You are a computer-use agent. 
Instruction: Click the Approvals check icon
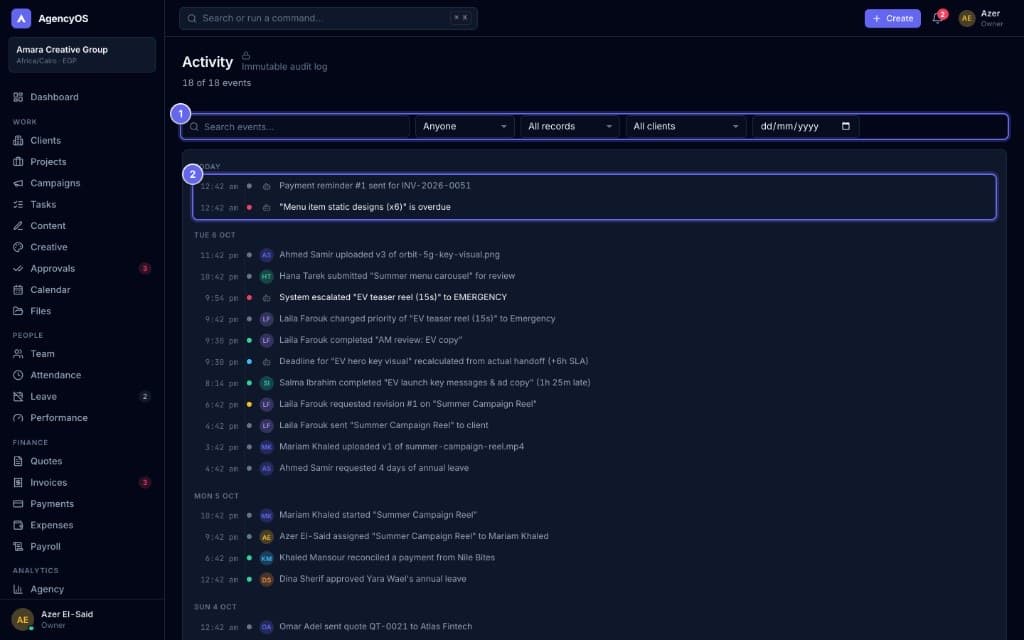pyautogui.click(x=18, y=268)
